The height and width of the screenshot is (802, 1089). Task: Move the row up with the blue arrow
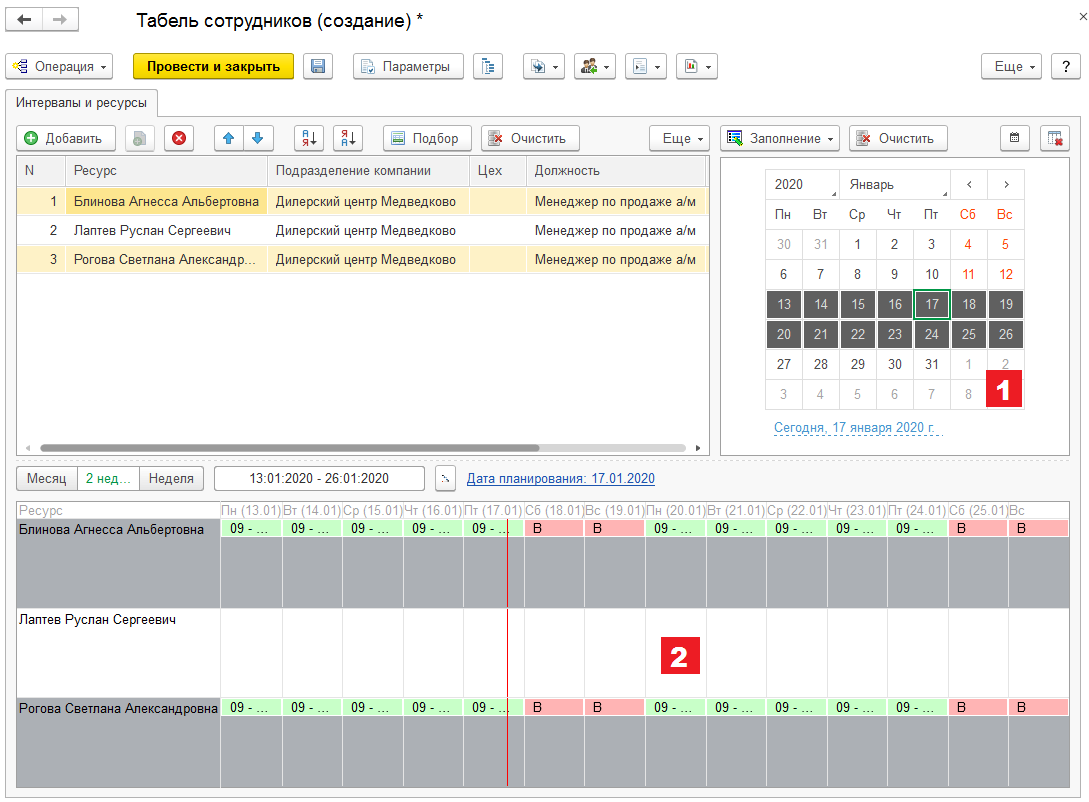pyautogui.click(x=228, y=138)
